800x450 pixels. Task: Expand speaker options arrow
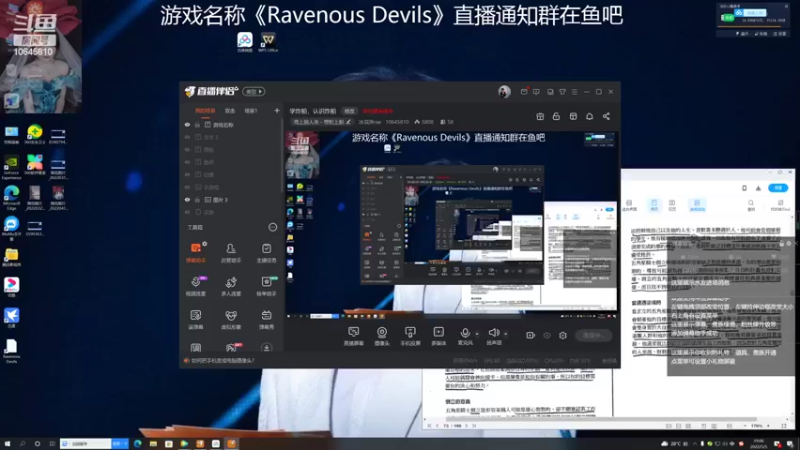click(506, 334)
